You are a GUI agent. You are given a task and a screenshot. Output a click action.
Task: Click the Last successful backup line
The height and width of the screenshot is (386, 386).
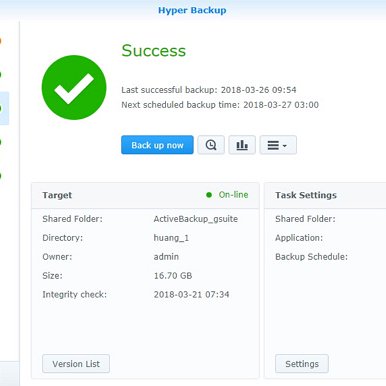pos(209,90)
